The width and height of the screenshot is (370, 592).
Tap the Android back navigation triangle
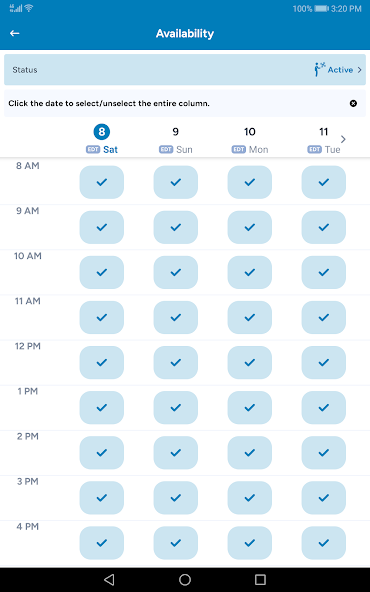coord(109,580)
